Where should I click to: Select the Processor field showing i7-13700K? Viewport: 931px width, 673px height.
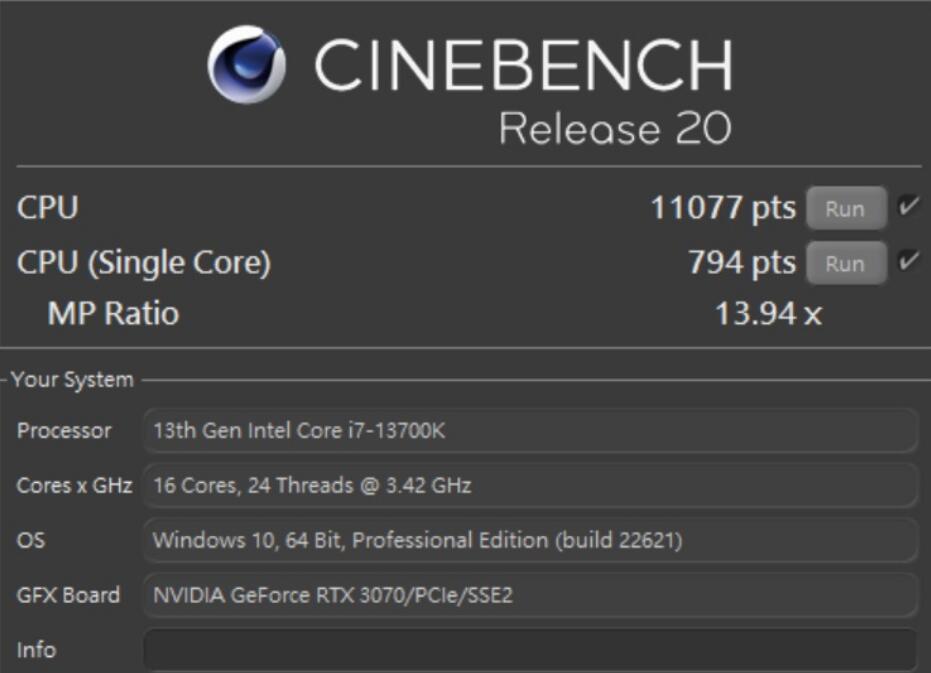pos(530,431)
